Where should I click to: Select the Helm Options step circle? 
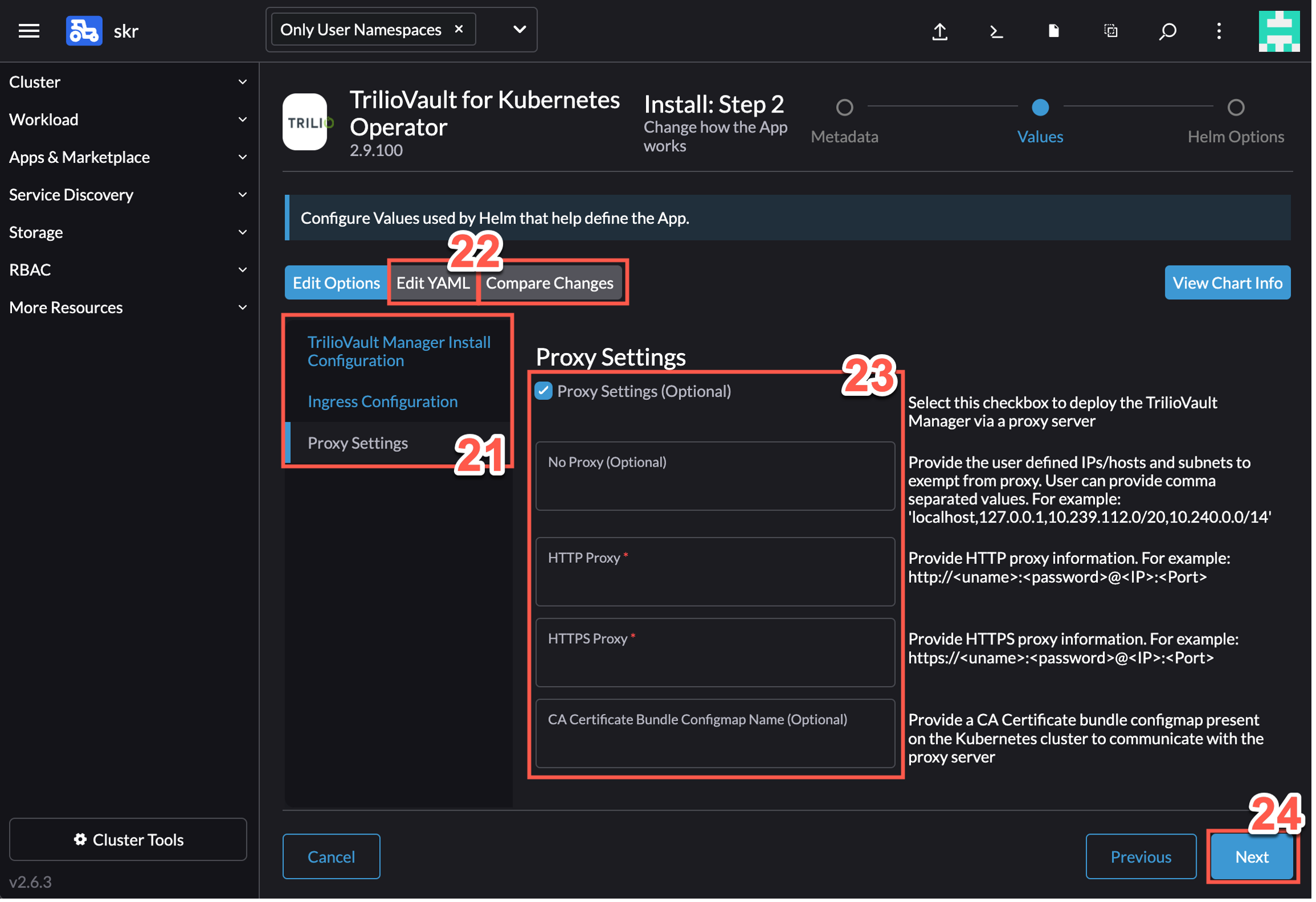coord(1235,107)
